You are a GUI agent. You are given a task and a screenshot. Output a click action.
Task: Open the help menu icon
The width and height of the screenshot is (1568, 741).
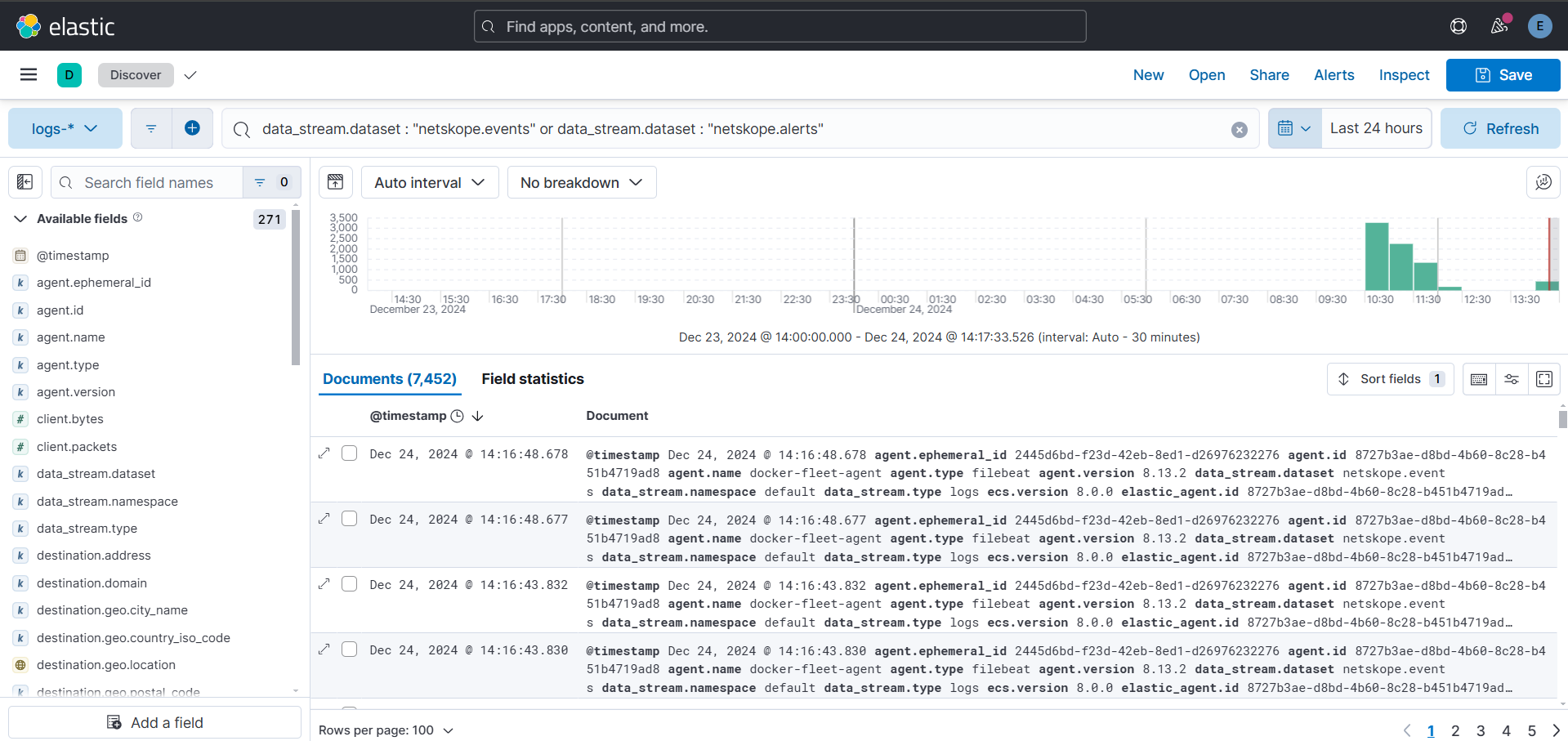(x=1459, y=26)
